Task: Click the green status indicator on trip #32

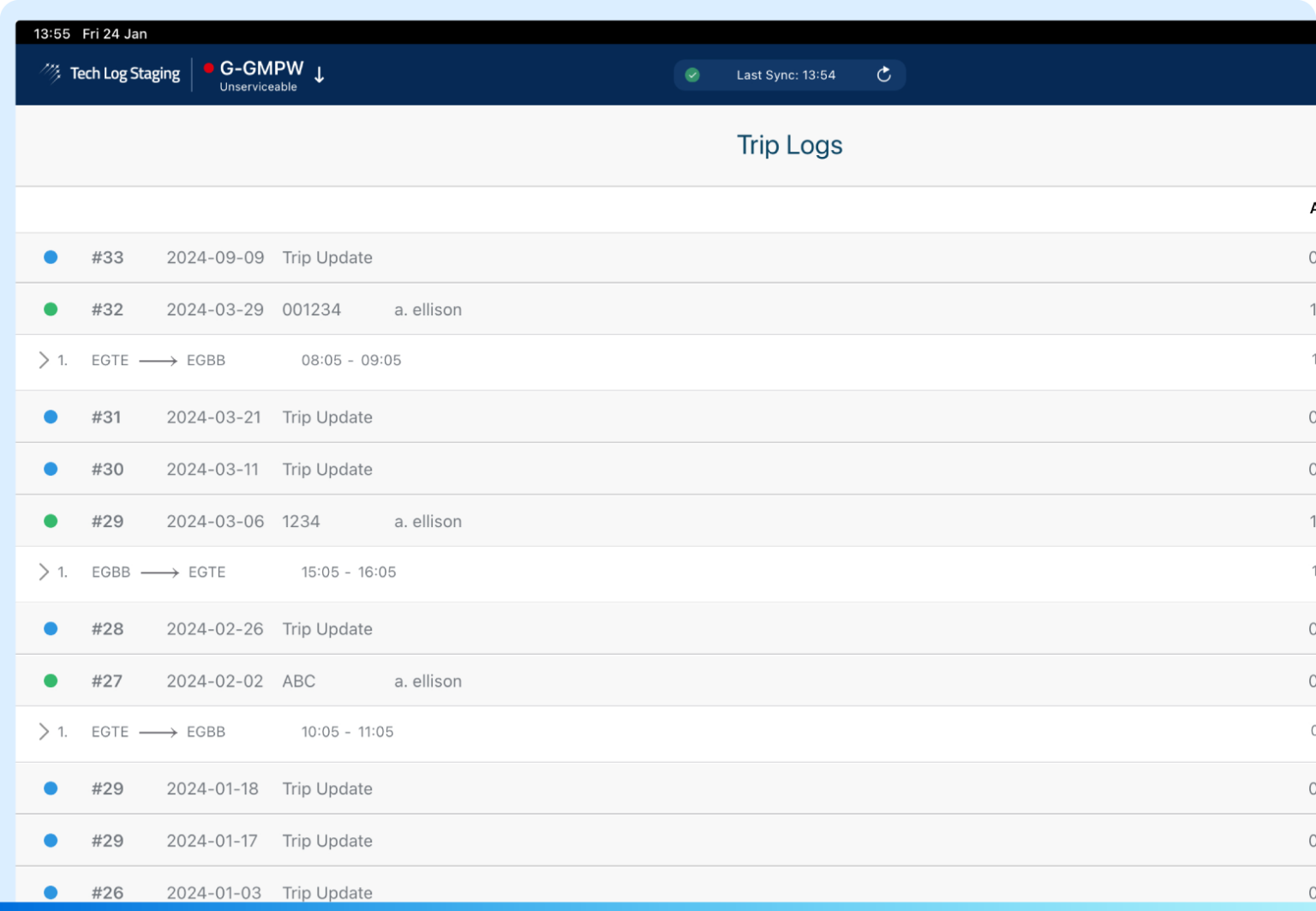Action: [51, 309]
